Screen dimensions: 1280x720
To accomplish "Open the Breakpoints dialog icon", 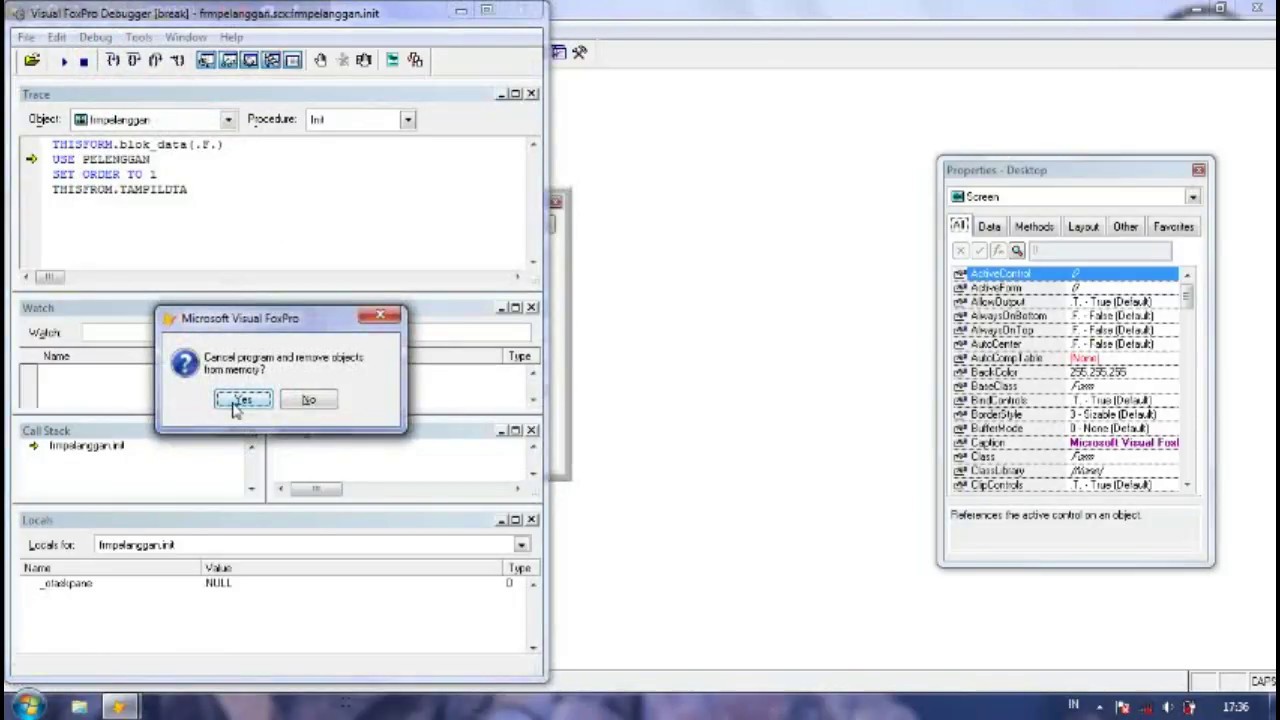I will coord(364,61).
